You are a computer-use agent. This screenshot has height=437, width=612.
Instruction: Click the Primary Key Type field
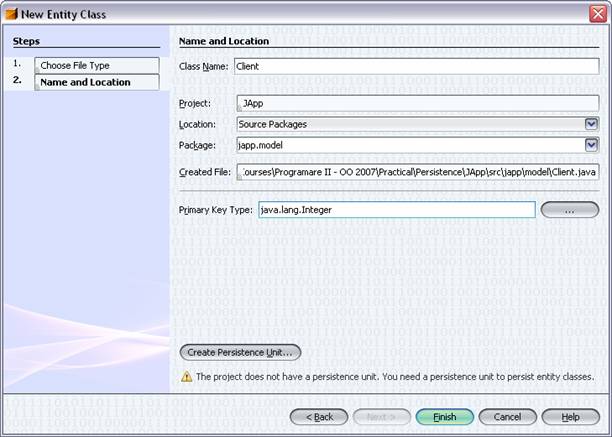[x=397, y=210]
